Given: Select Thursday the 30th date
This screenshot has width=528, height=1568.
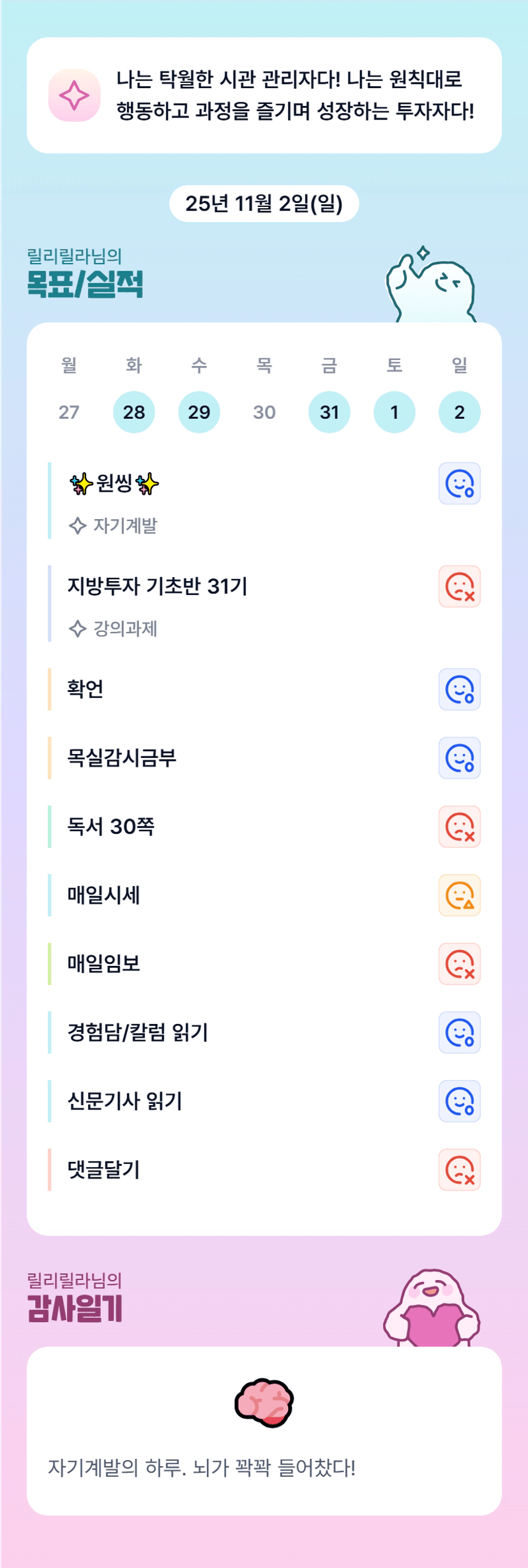Looking at the screenshot, I should coord(264,412).
